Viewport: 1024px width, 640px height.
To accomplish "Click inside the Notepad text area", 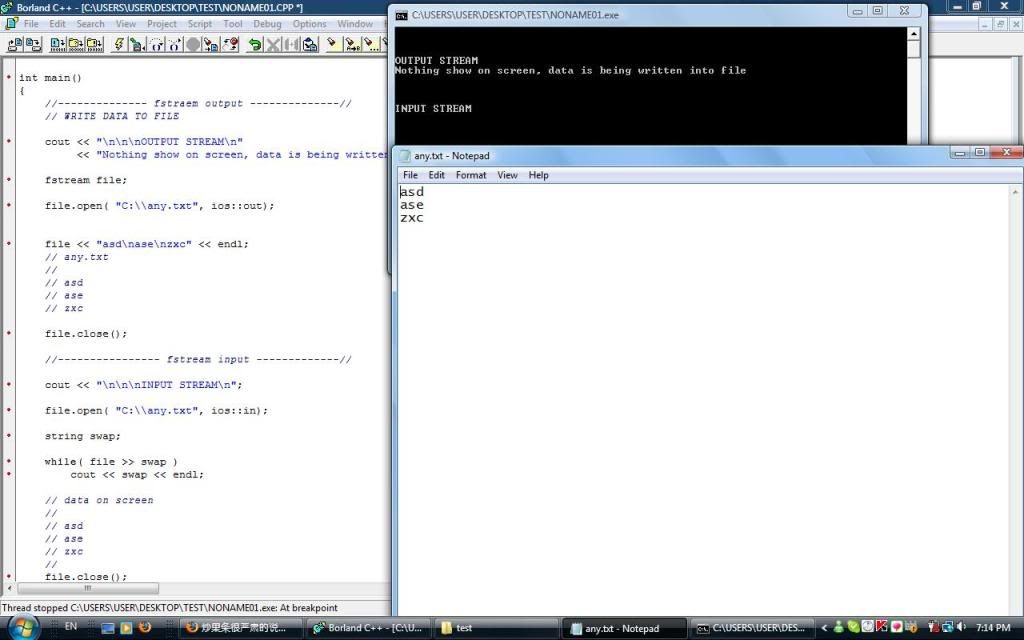I will pyautogui.click(x=700, y=400).
